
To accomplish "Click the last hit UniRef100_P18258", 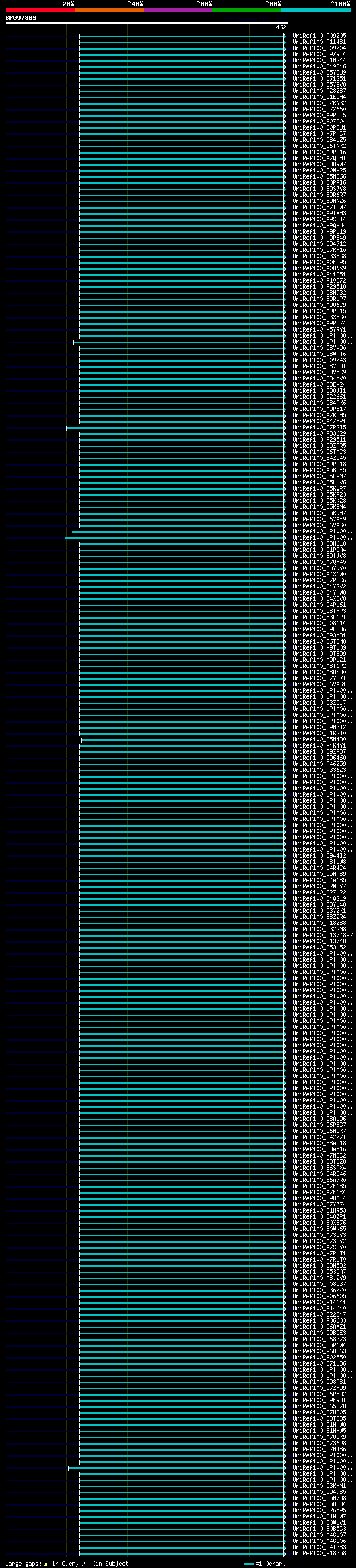I will [319, 1554].
